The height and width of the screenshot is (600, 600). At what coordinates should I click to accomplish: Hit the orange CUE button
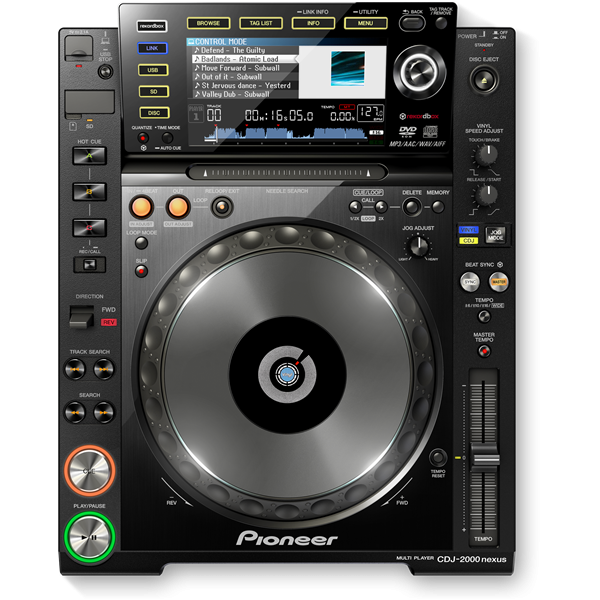coord(90,471)
